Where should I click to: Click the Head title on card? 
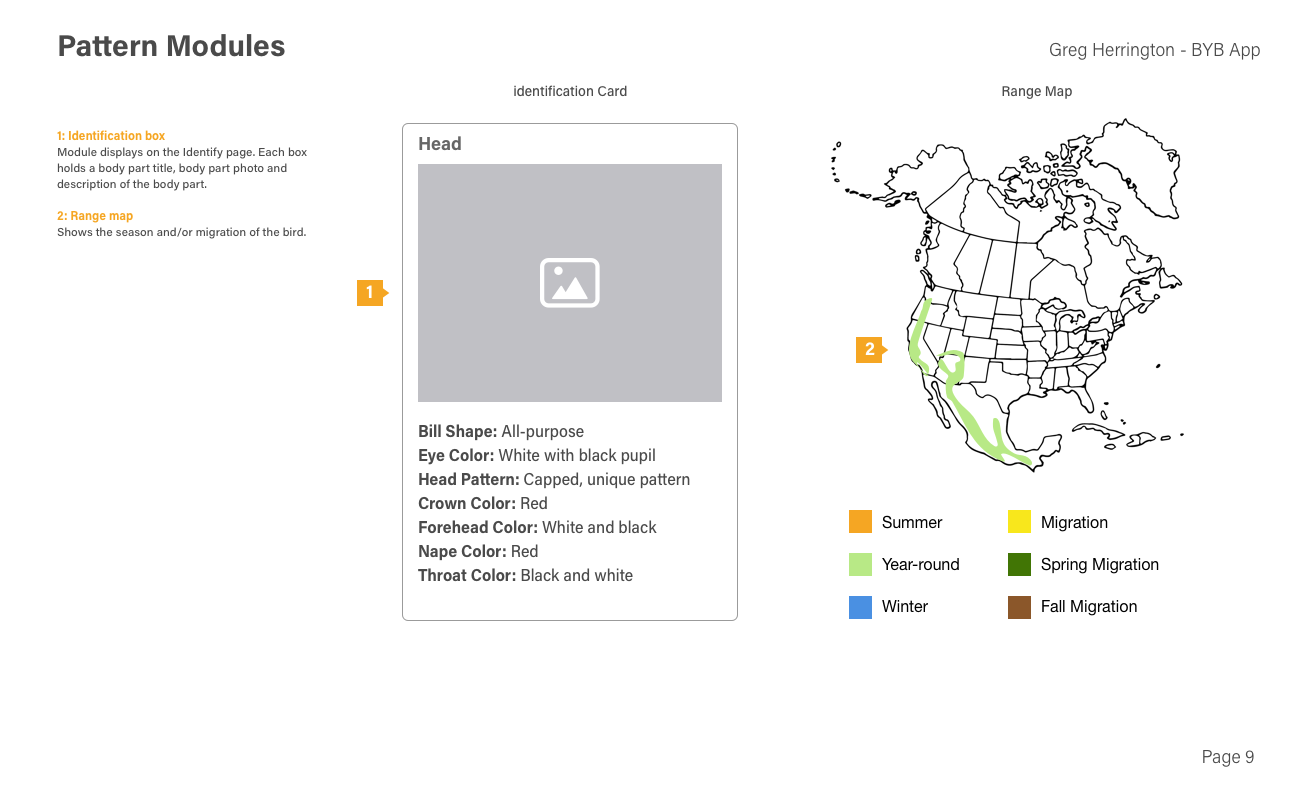pyautogui.click(x=440, y=144)
